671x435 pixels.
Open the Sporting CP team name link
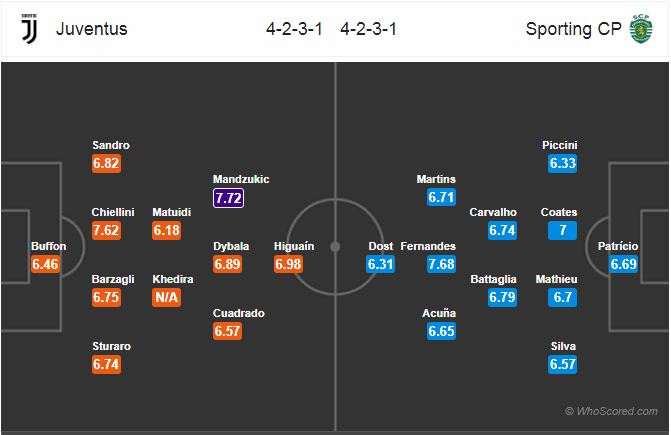(x=573, y=29)
